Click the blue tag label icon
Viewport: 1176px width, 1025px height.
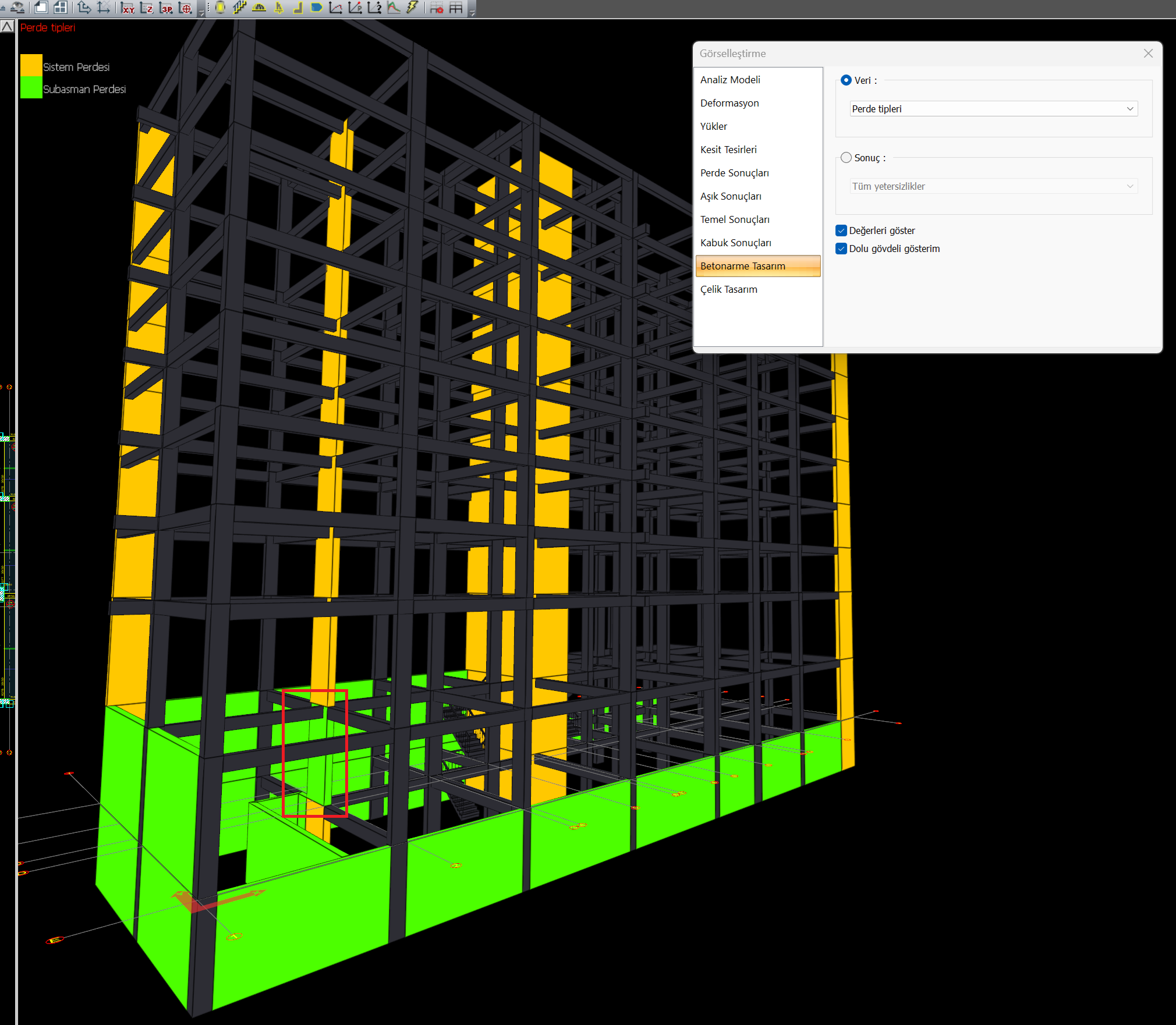[x=317, y=8]
